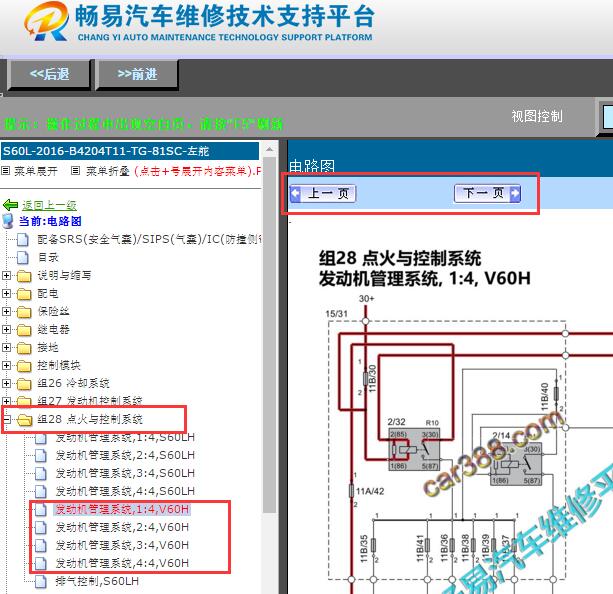
Task: Click page icon of 发动机管理系统,2:4,V60H
Action: pos(40,527)
